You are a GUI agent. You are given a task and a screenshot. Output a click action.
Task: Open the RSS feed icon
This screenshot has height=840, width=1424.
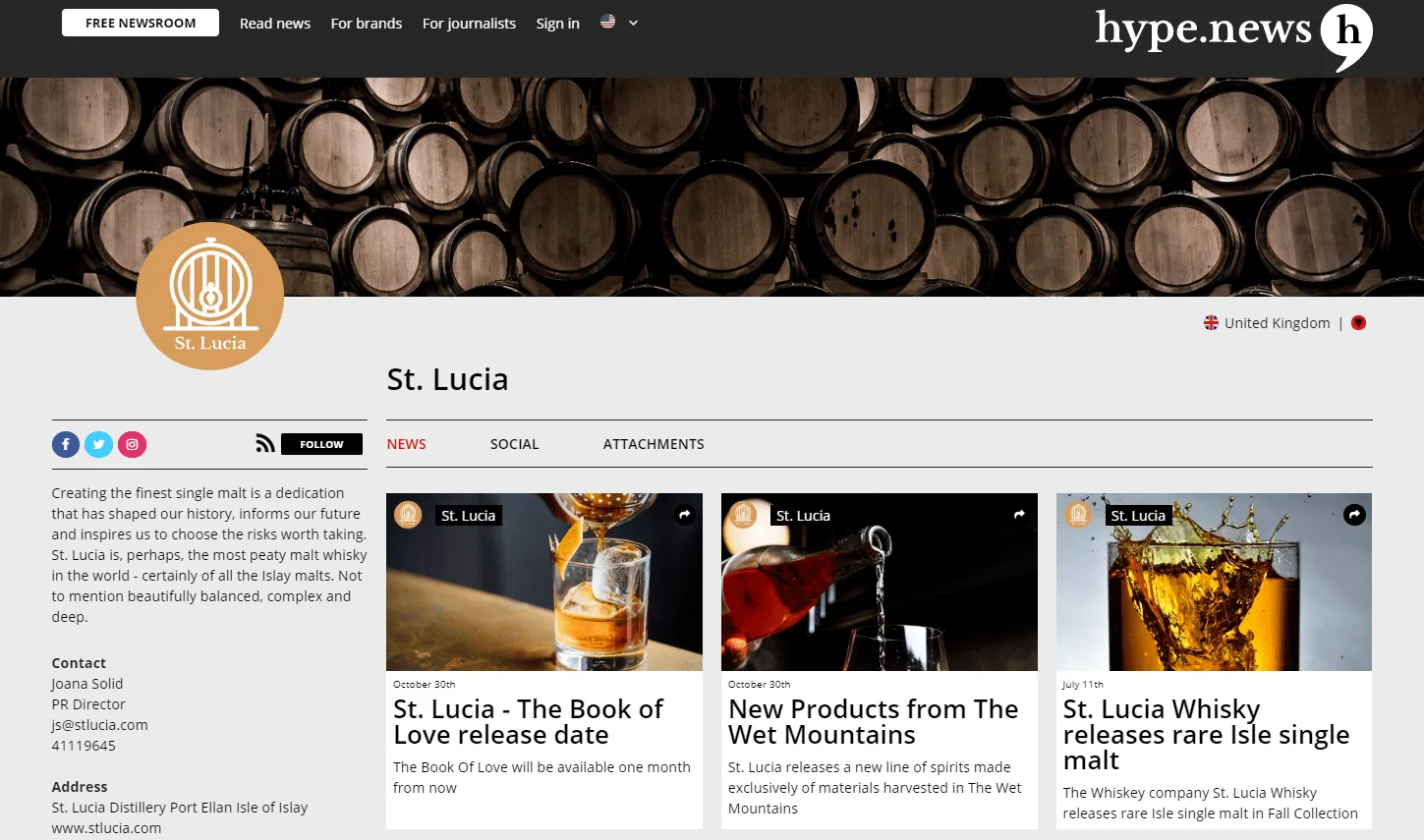265,444
